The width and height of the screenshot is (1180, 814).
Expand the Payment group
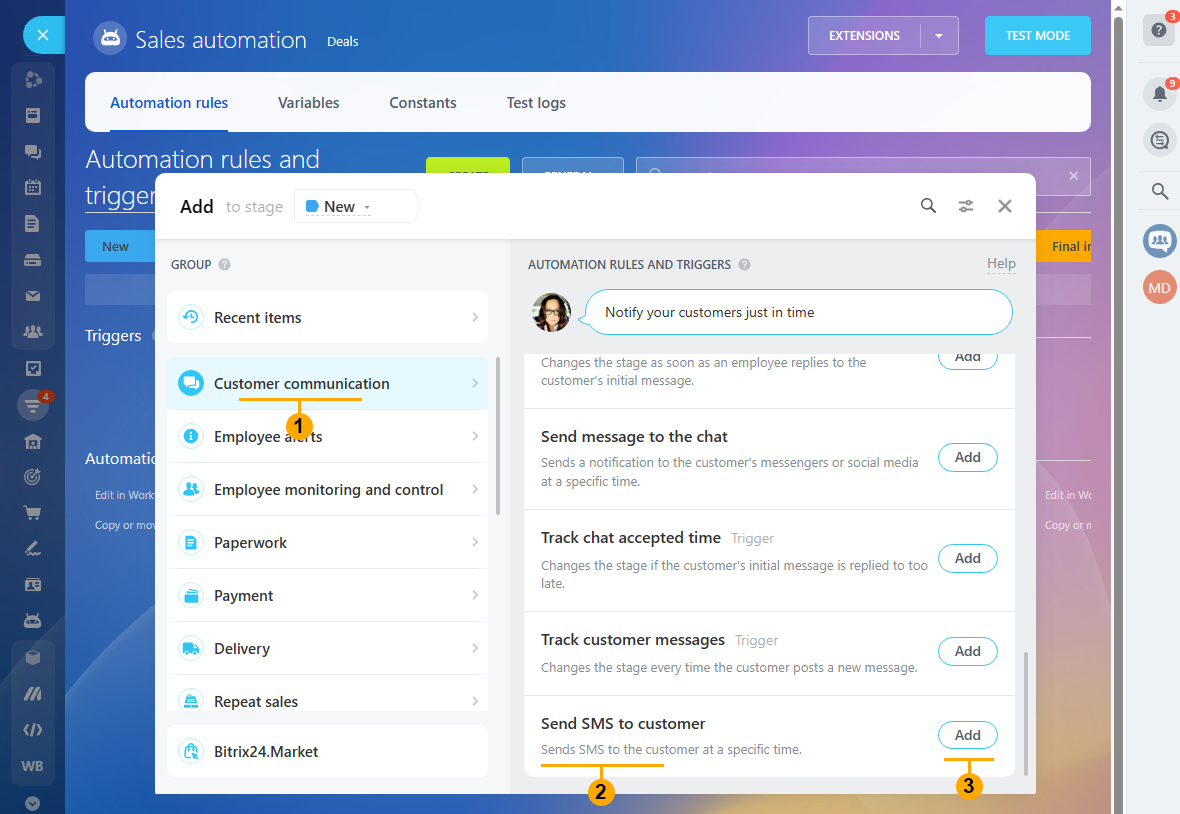coord(327,595)
